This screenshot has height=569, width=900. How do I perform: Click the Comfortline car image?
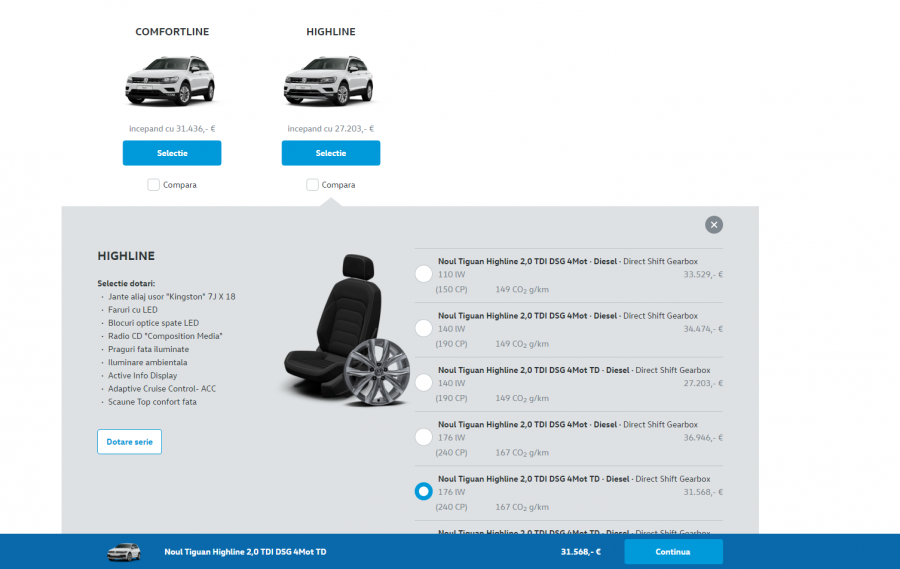(171, 80)
